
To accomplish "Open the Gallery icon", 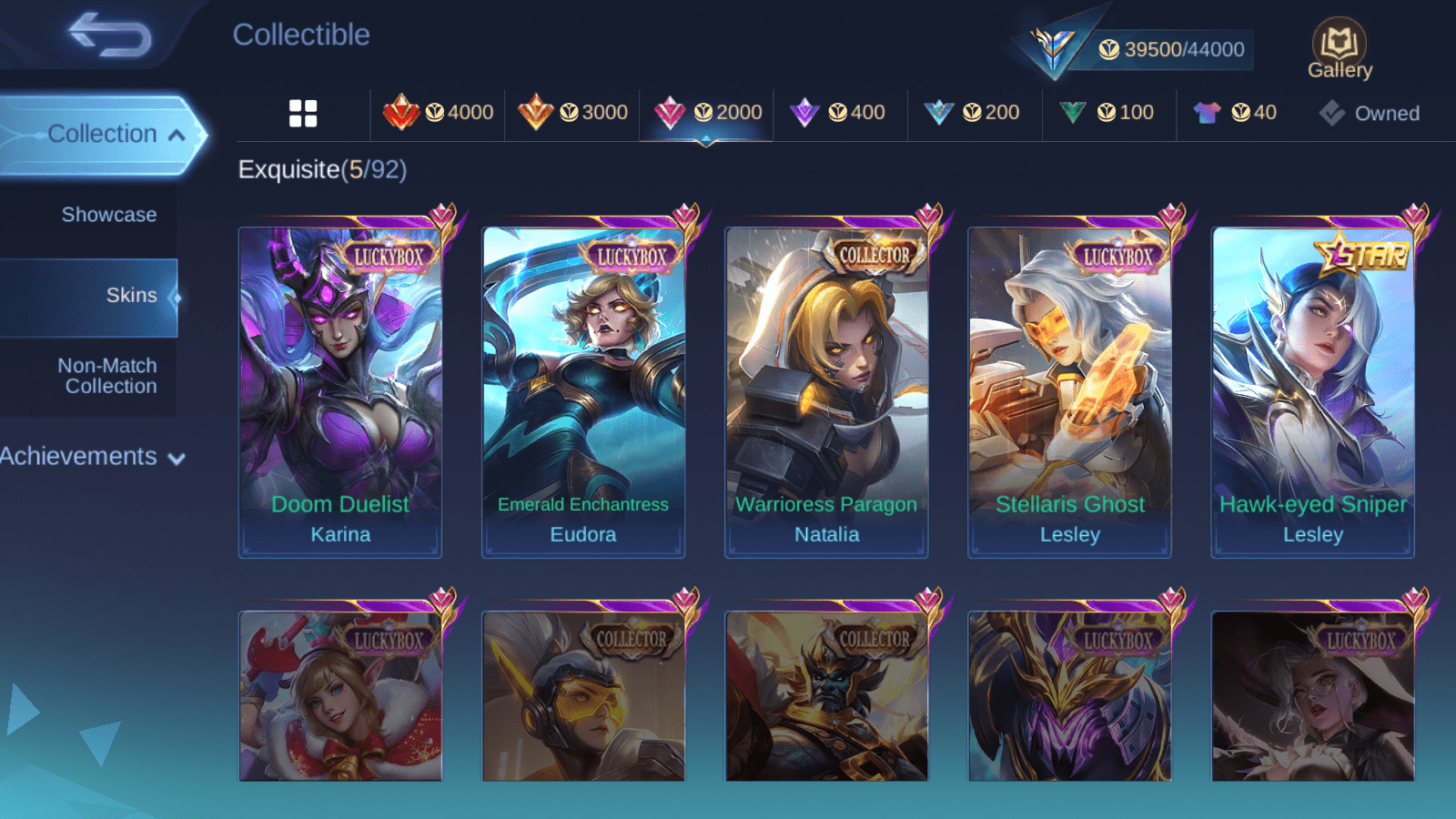I will (1340, 49).
